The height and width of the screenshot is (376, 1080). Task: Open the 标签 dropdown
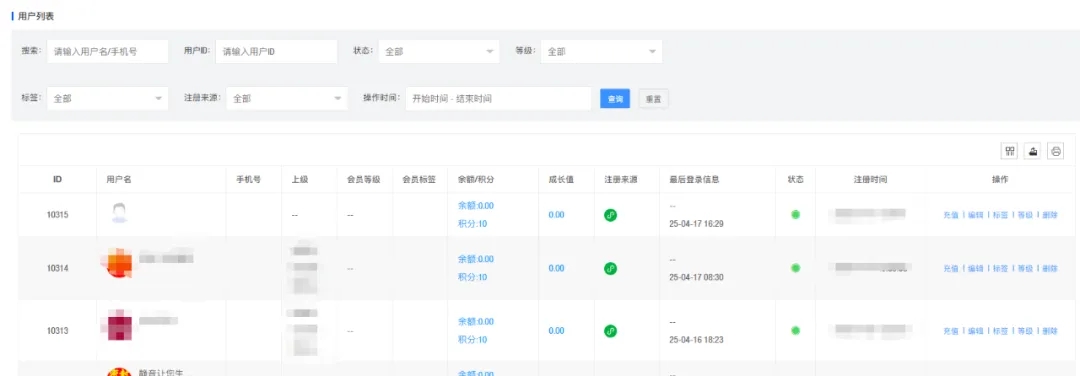pyautogui.click(x=107, y=98)
